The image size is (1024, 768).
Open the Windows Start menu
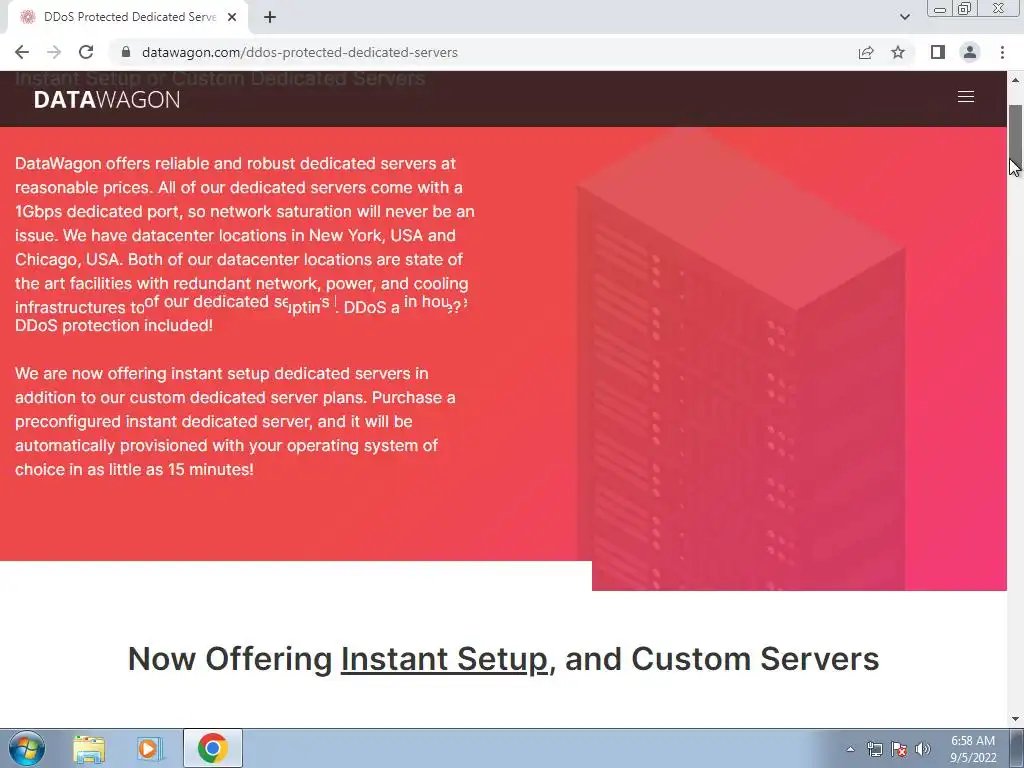[27, 748]
